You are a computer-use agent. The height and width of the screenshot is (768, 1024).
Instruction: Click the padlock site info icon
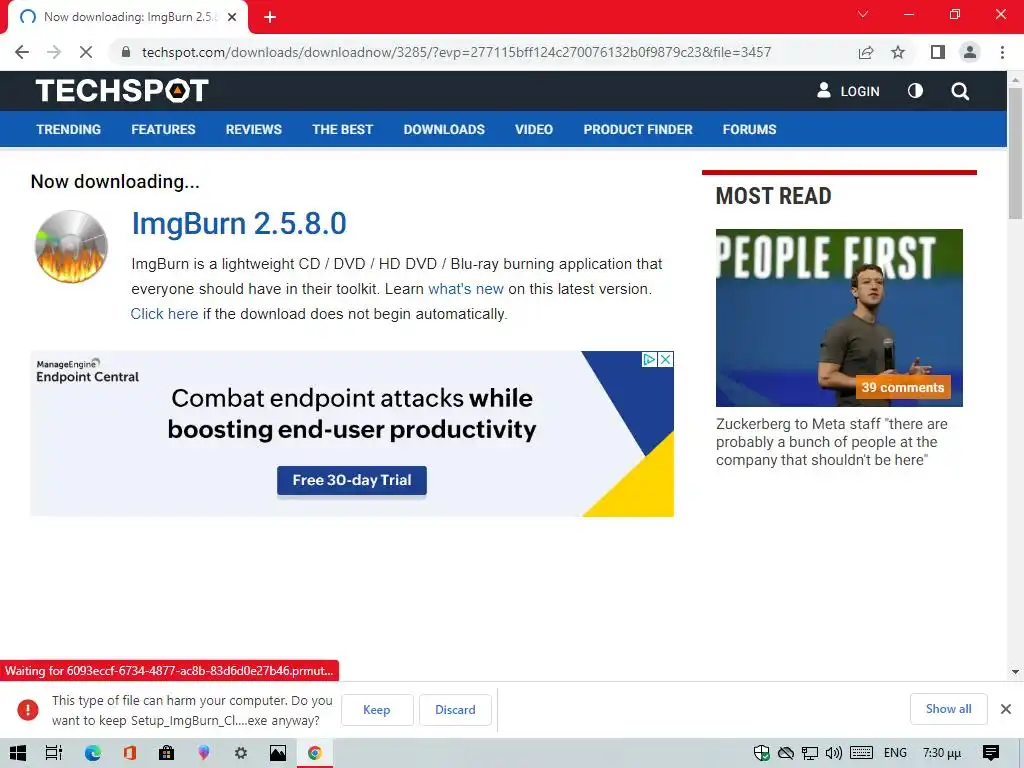(126, 52)
